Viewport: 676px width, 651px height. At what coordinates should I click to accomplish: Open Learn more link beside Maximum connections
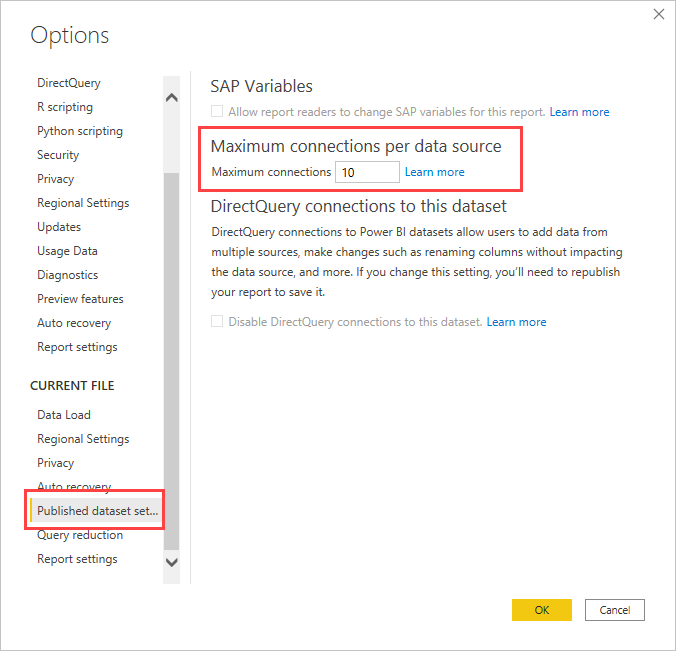435,172
